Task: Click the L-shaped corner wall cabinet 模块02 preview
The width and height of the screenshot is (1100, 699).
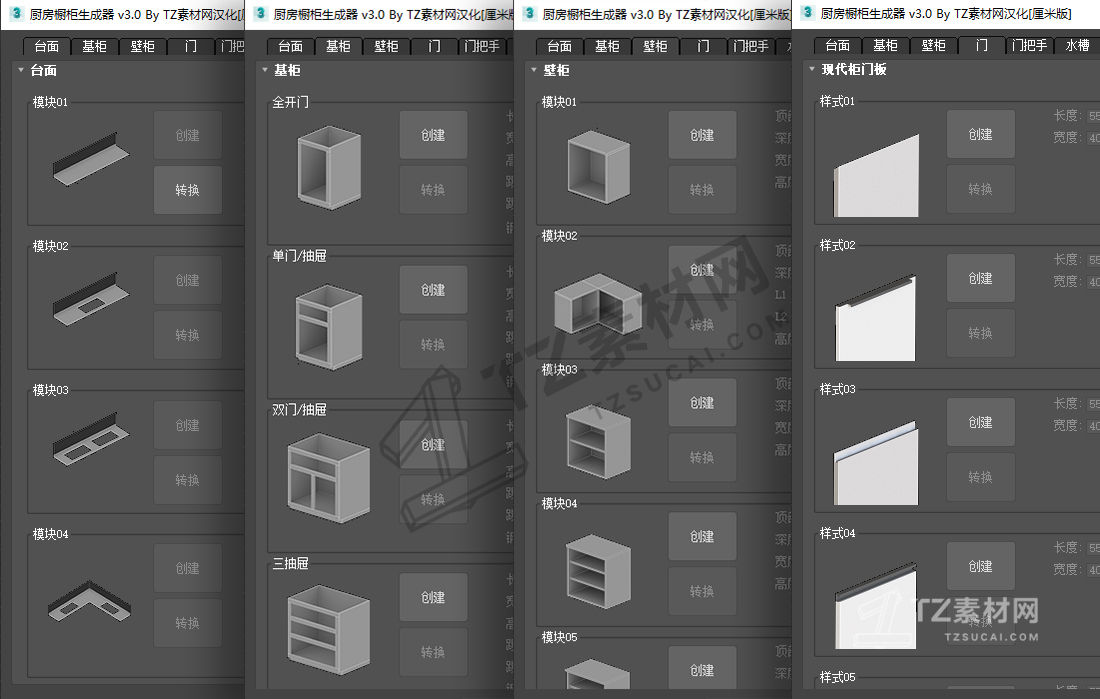Action: pos(598,304)
